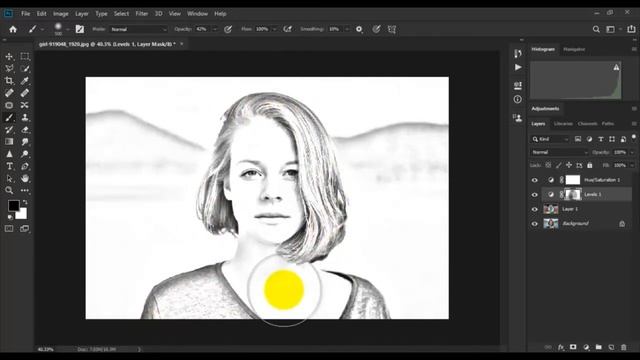Select the Brush tool in the toolbox
This screenshot has width=640, height=360.
[x=9, y=118]
